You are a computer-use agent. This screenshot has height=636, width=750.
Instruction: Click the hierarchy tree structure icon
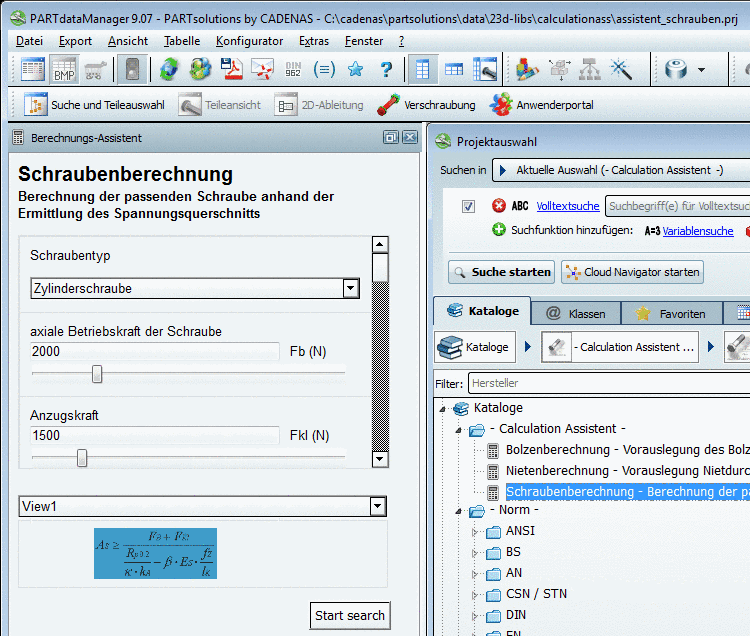pyautogui.click(x=590, y=70)
